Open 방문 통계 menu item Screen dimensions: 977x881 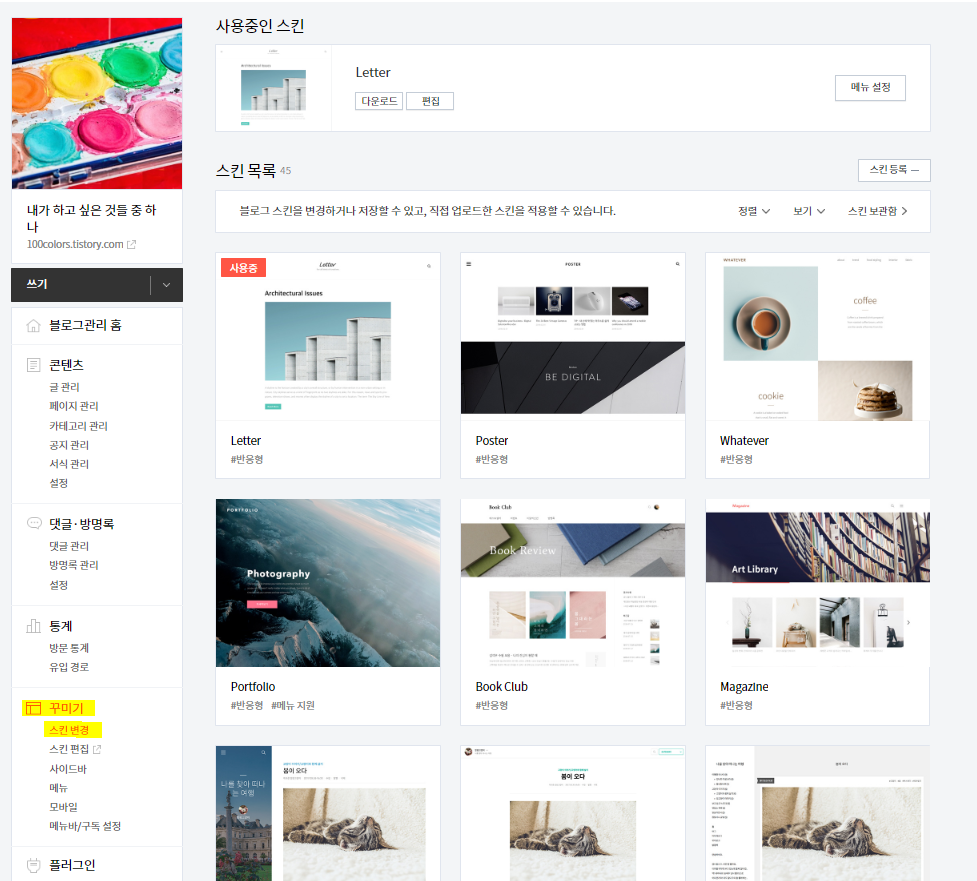pos(69,648)
